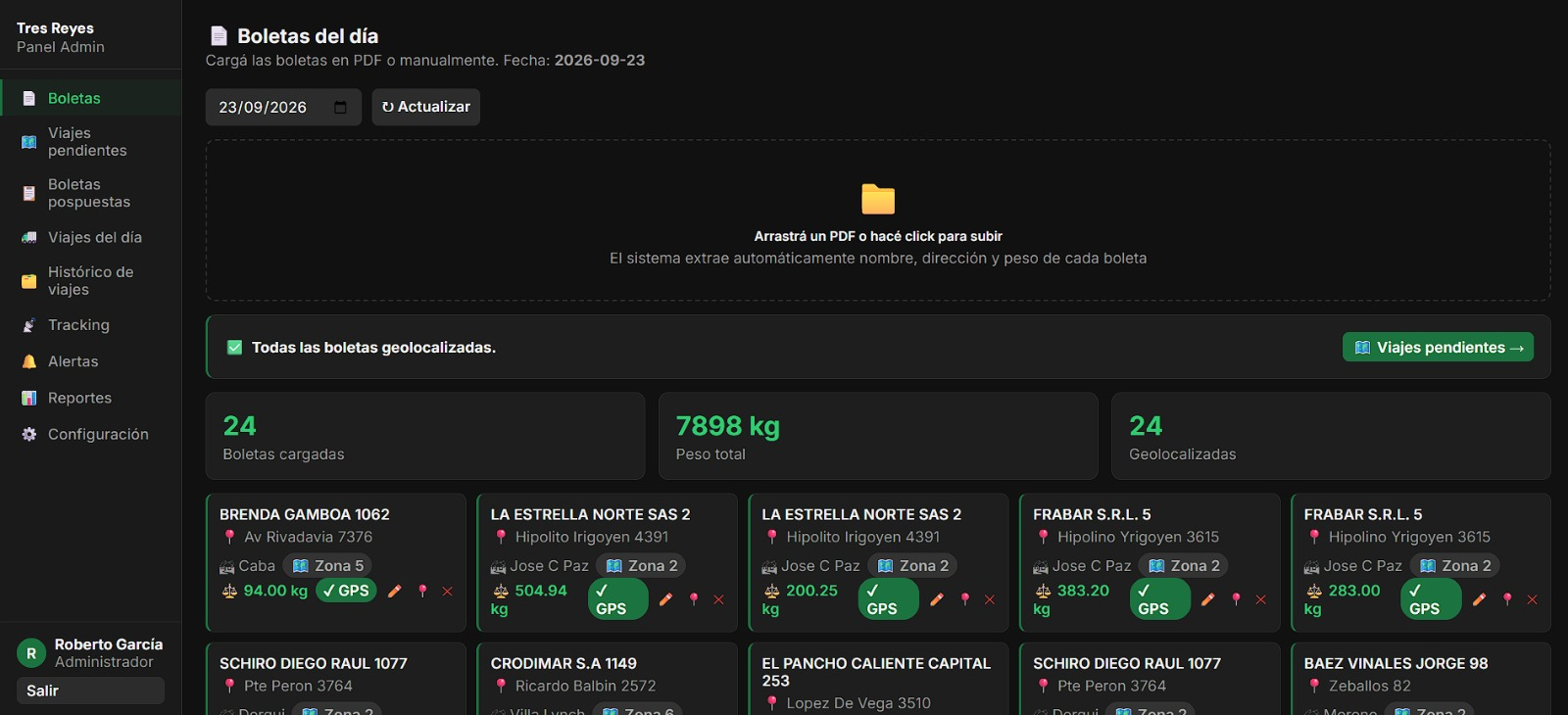Go to Viajes pendientes in the sidebar
The image size is (1568, 715).
tap(91, 142)
